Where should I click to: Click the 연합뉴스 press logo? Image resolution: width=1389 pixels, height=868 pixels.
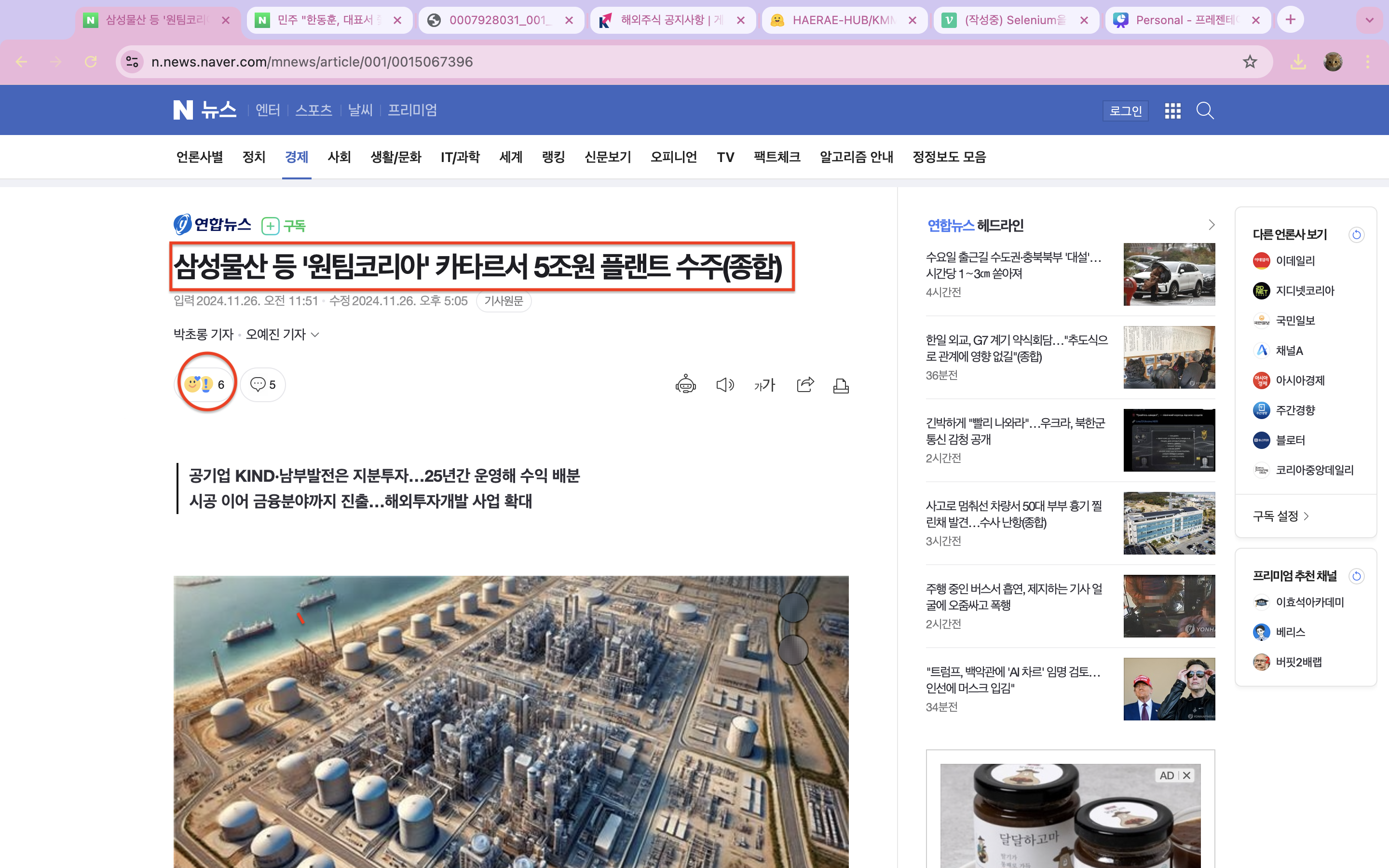click(212, 224)
